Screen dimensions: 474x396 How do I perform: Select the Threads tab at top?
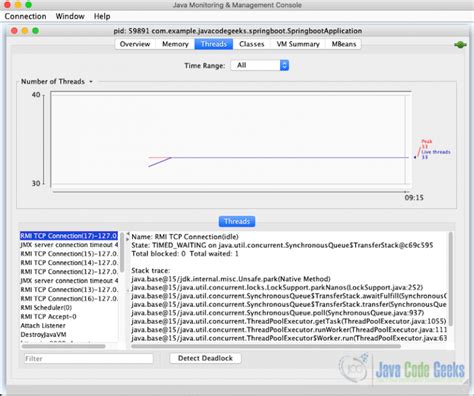(214, 44)
